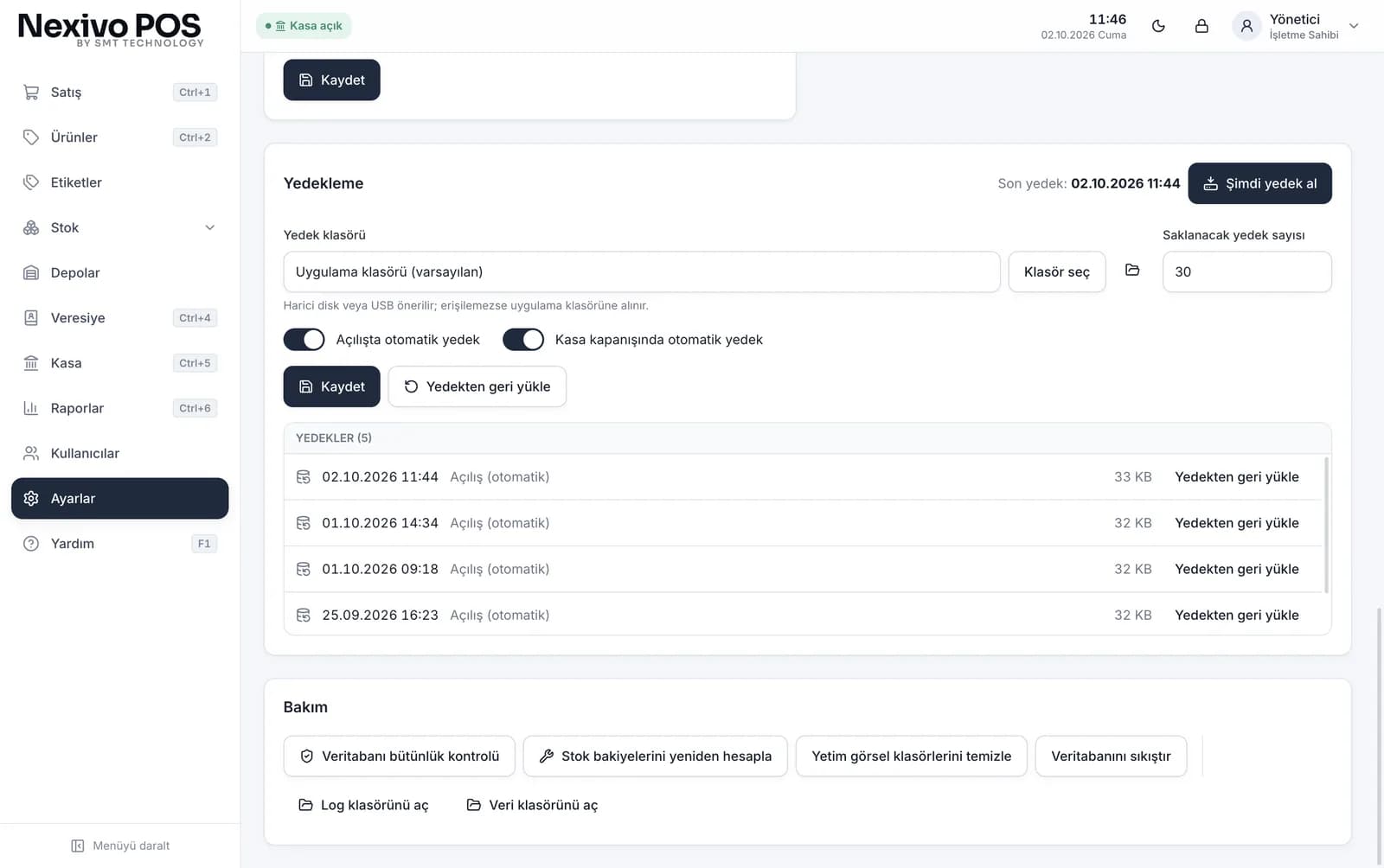Click Şimdi yedek al button
The image size is (1384, 868).
pyautogui.click(x=1259, y=183)
